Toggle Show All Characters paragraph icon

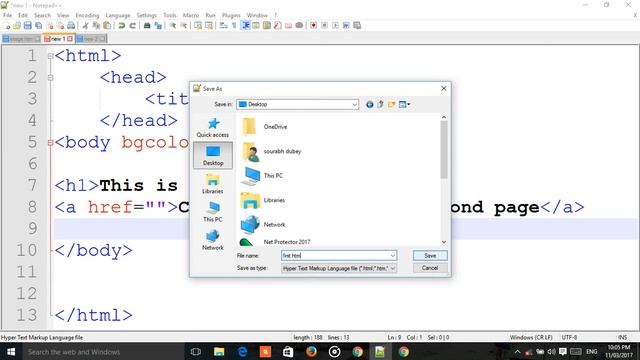click(234, 26)
